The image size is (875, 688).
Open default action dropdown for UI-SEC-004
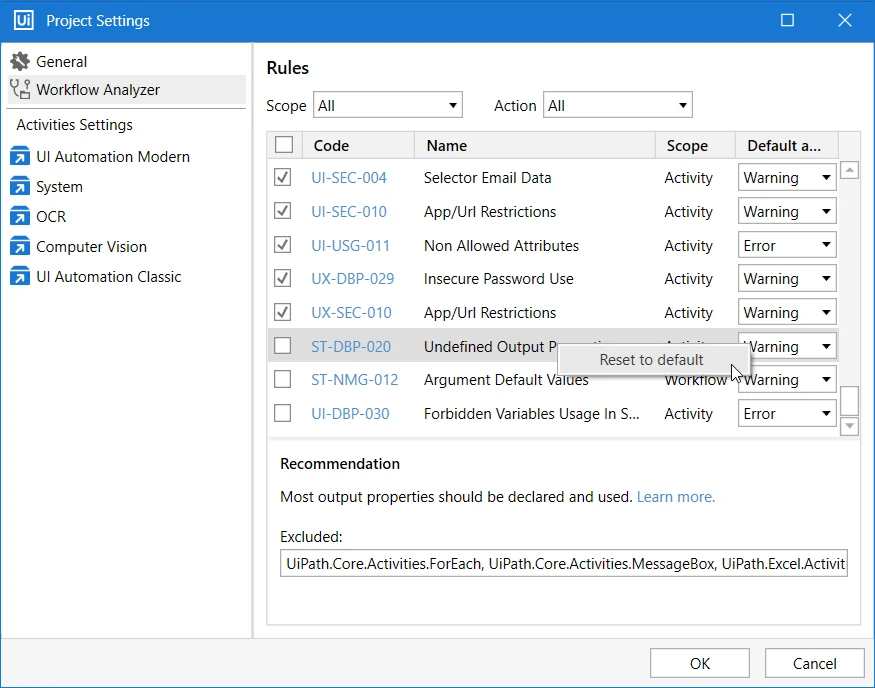coord(787,177)
